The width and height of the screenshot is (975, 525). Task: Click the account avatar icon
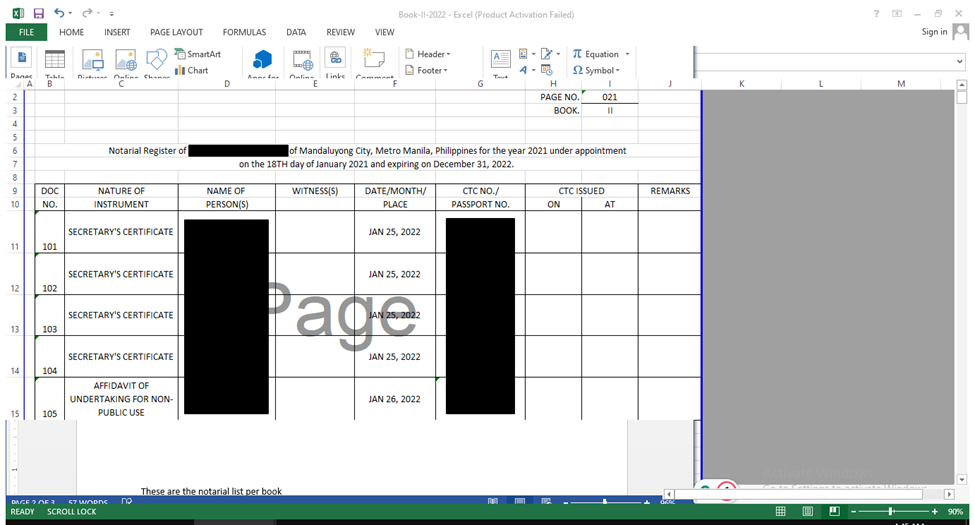(961, 32)
